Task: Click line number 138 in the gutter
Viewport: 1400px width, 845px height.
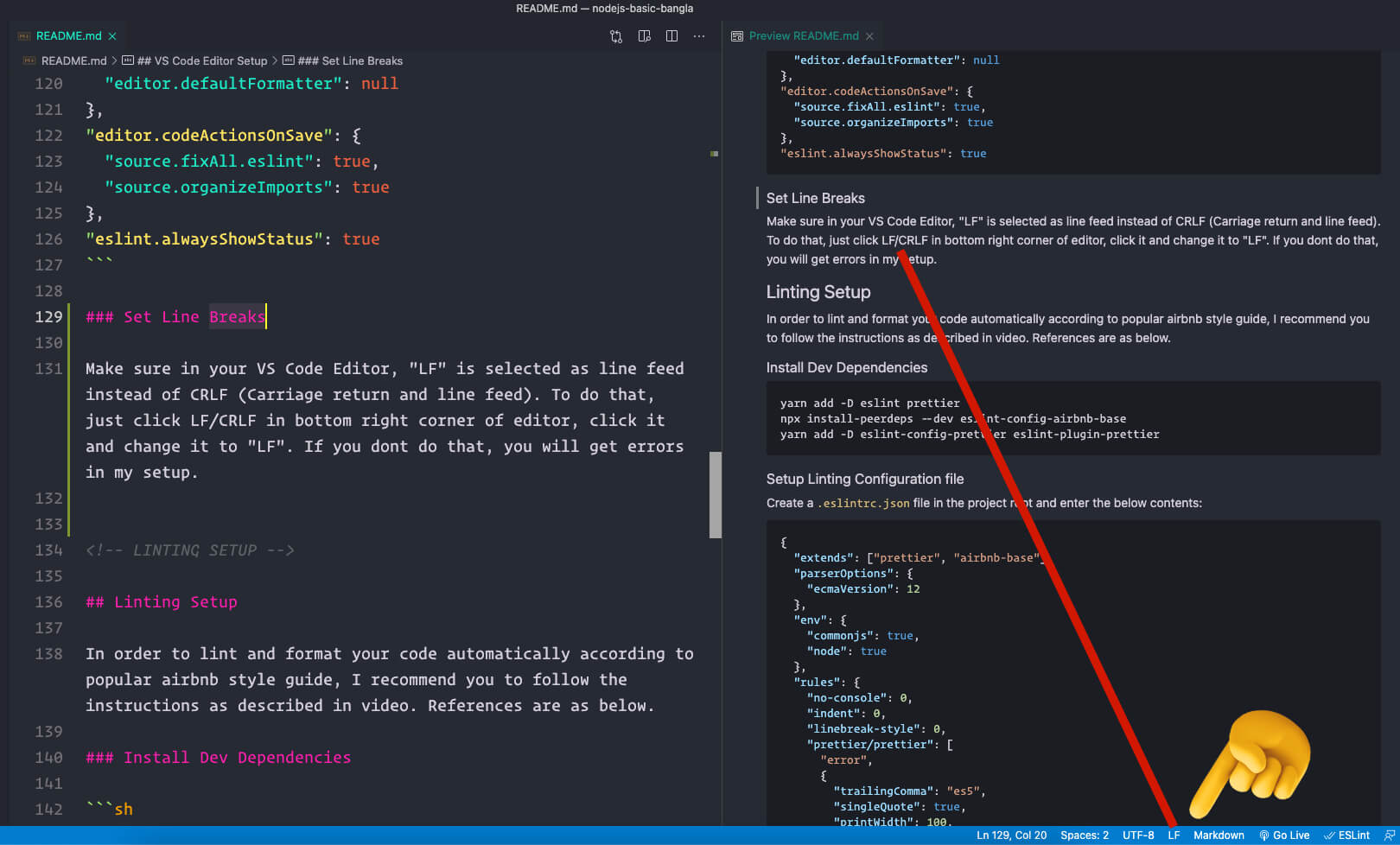Action: (48, 654)
